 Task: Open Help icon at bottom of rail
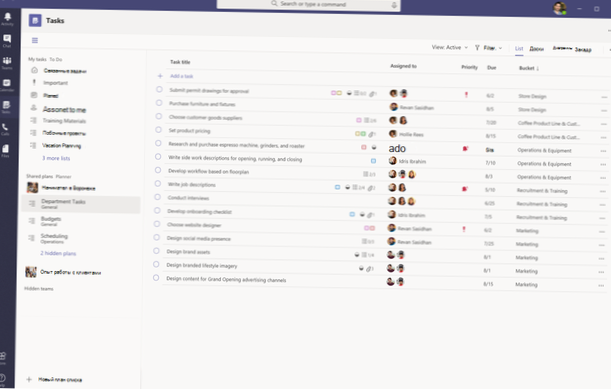pyautogui.click(x=2, y=378)
